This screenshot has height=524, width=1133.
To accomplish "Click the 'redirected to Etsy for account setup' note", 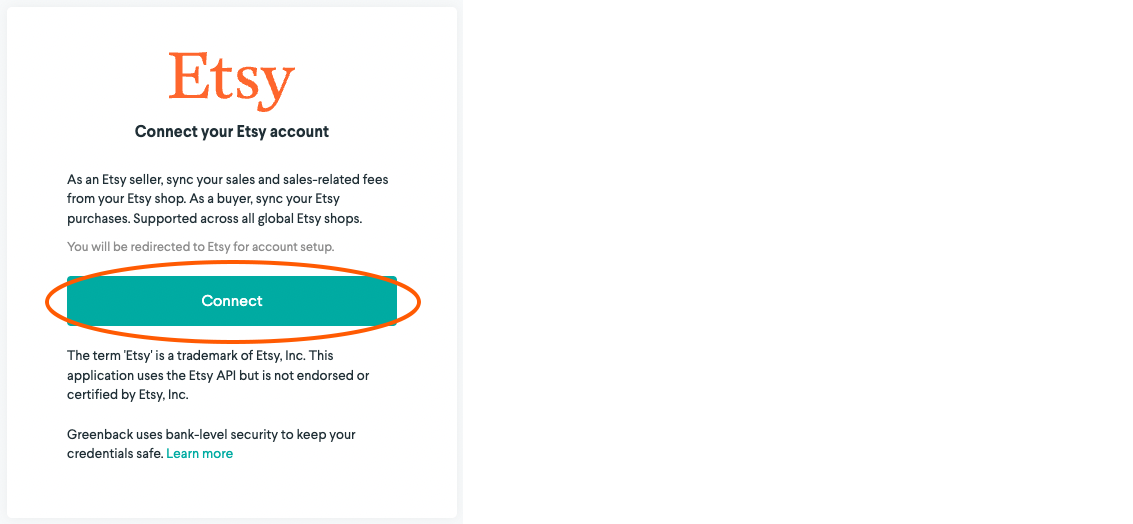I will 201,246.
